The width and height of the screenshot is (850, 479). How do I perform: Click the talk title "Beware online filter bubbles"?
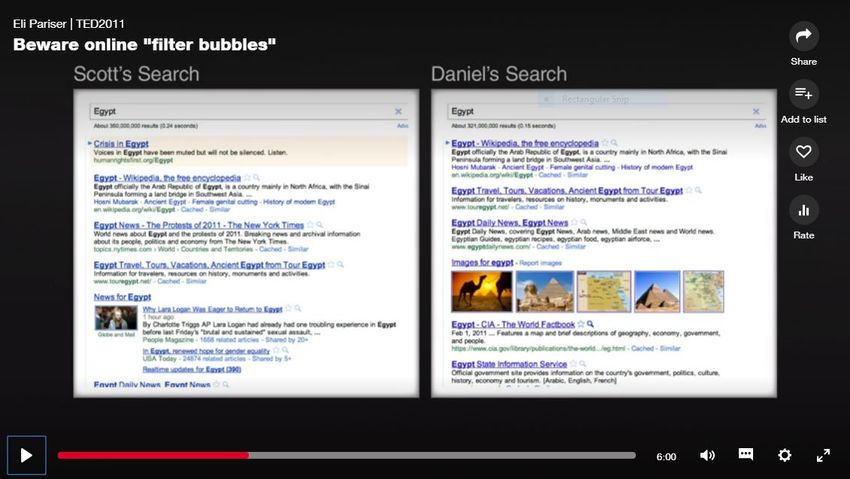pyautogui.click(x=144, y=44)
